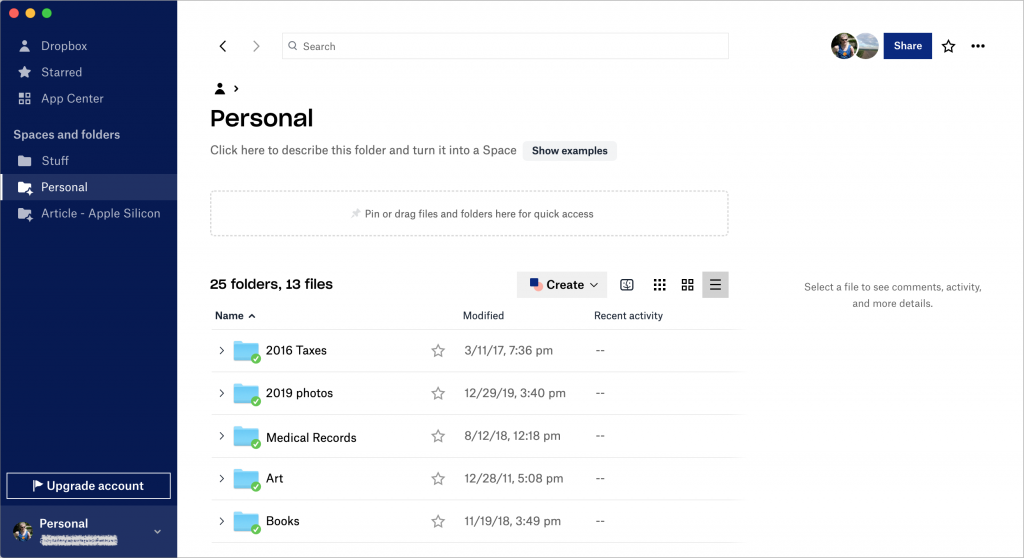Click the back navigation arrow
1024x558 pixels.
coord(222,46)
